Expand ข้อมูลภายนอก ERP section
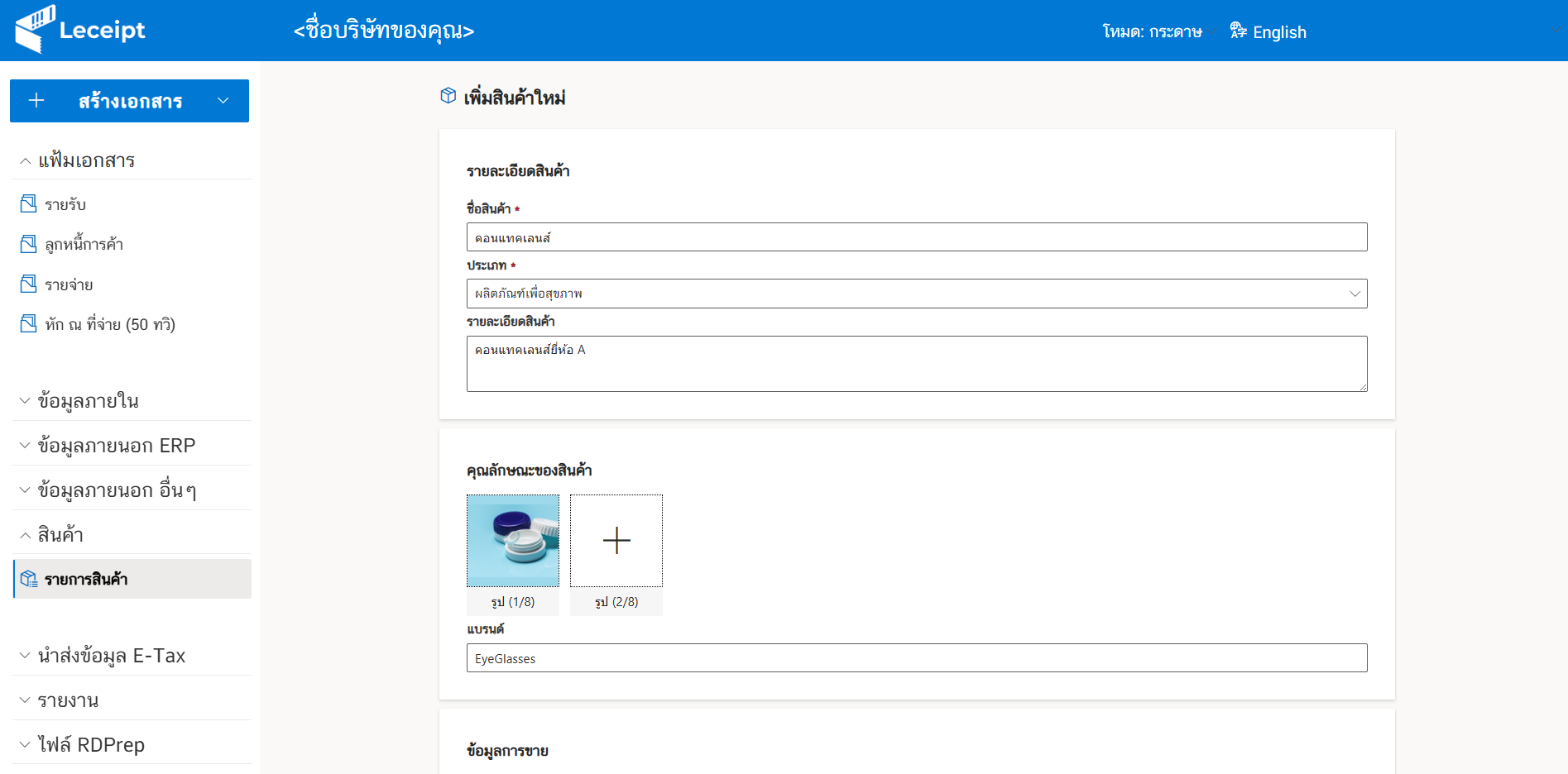The image size is (1568, 774). coord(132,446)
